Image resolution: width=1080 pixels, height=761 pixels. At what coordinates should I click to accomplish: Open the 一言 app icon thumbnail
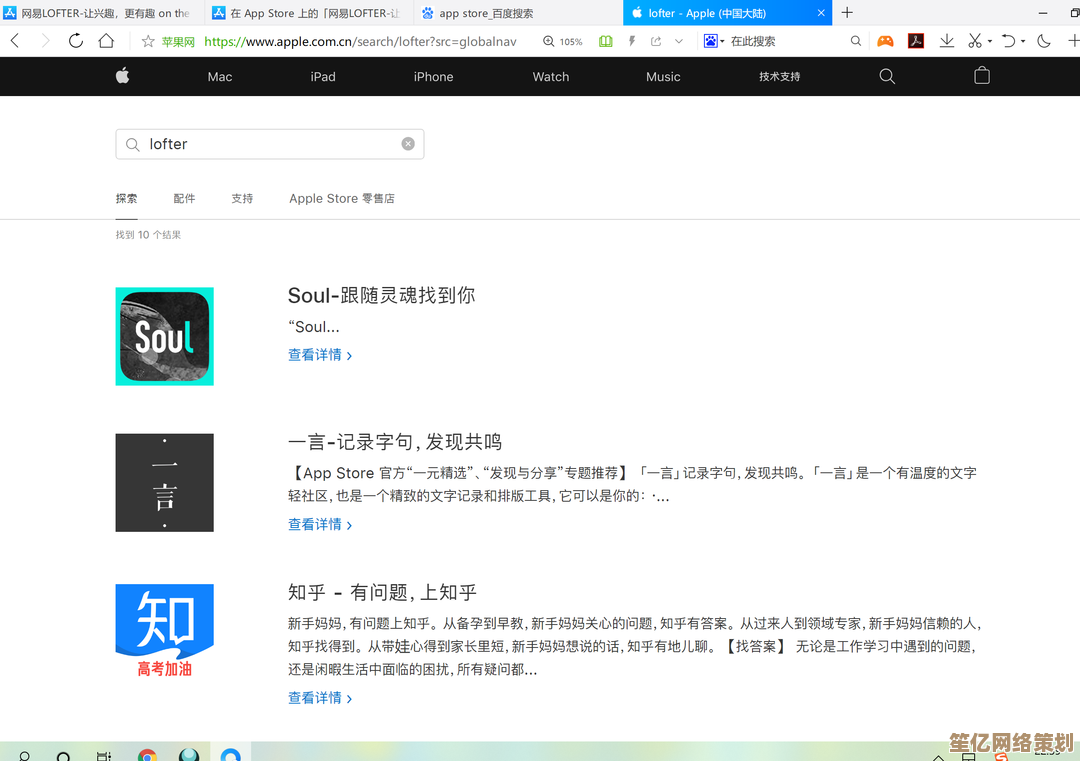click(165, 482)
